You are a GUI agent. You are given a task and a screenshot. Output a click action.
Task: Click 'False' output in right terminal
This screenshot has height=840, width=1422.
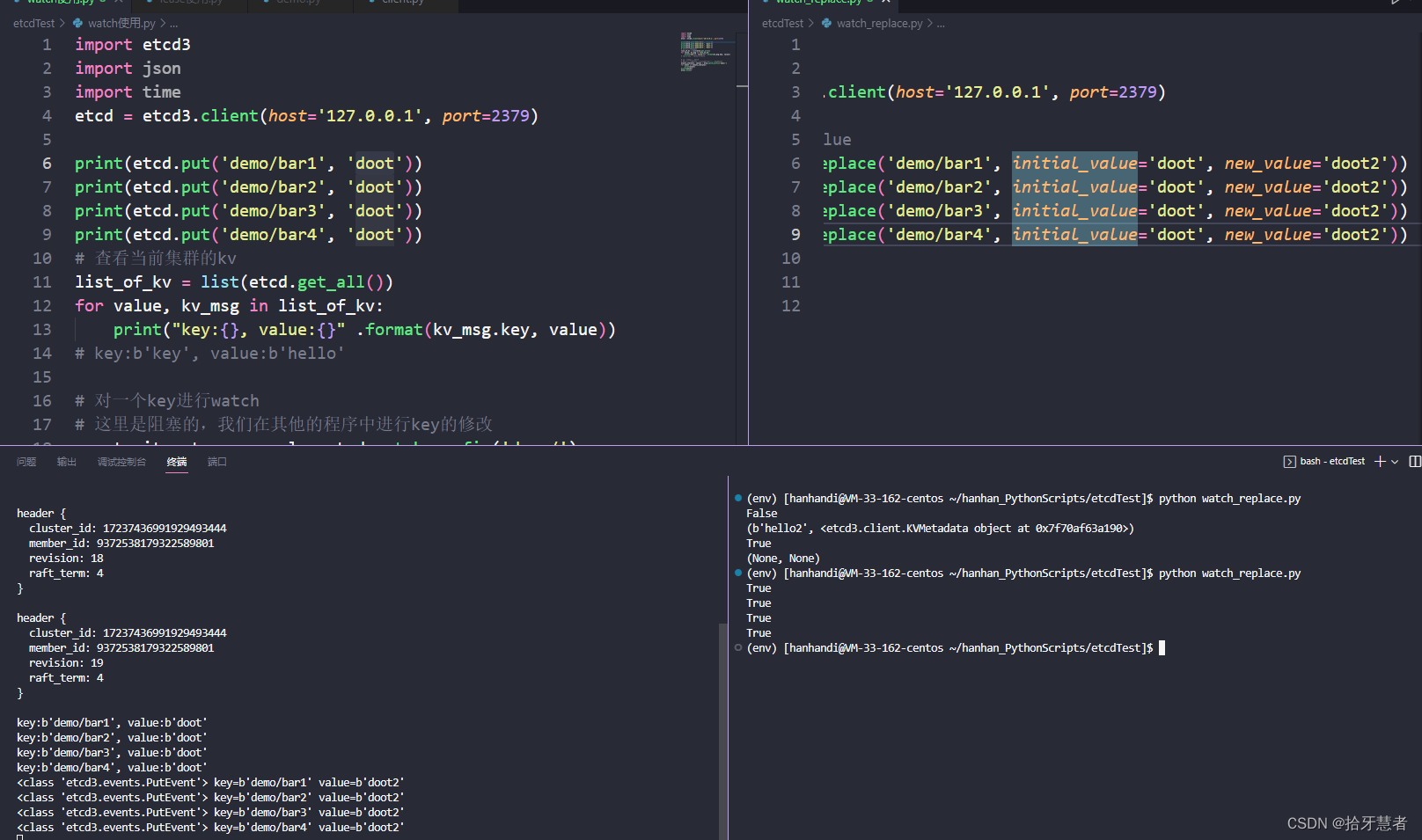(x=762, y=514)
